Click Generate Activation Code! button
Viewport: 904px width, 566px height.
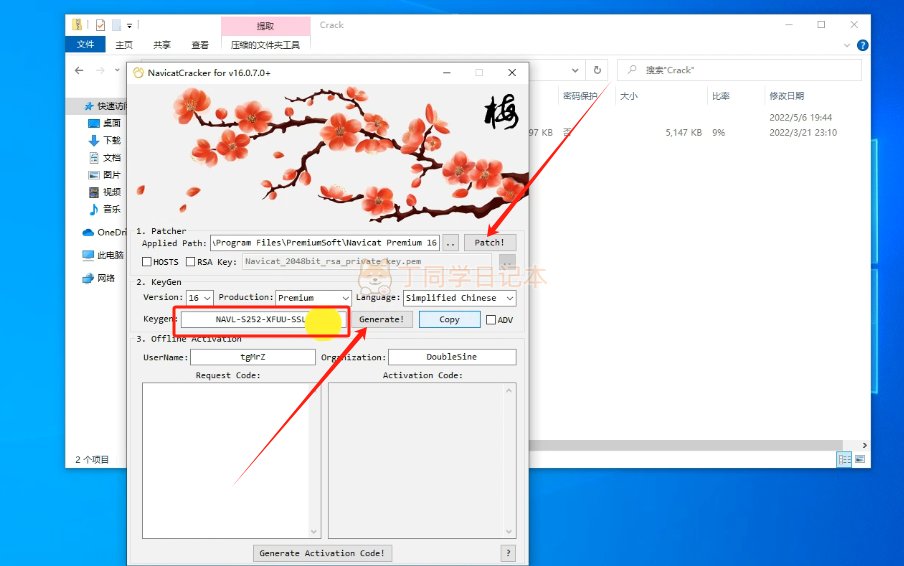(322, 553)
